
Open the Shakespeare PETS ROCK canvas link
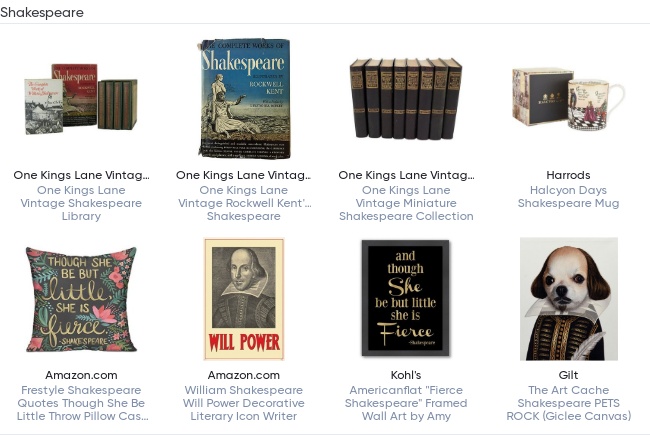click(x=568, y=403)
